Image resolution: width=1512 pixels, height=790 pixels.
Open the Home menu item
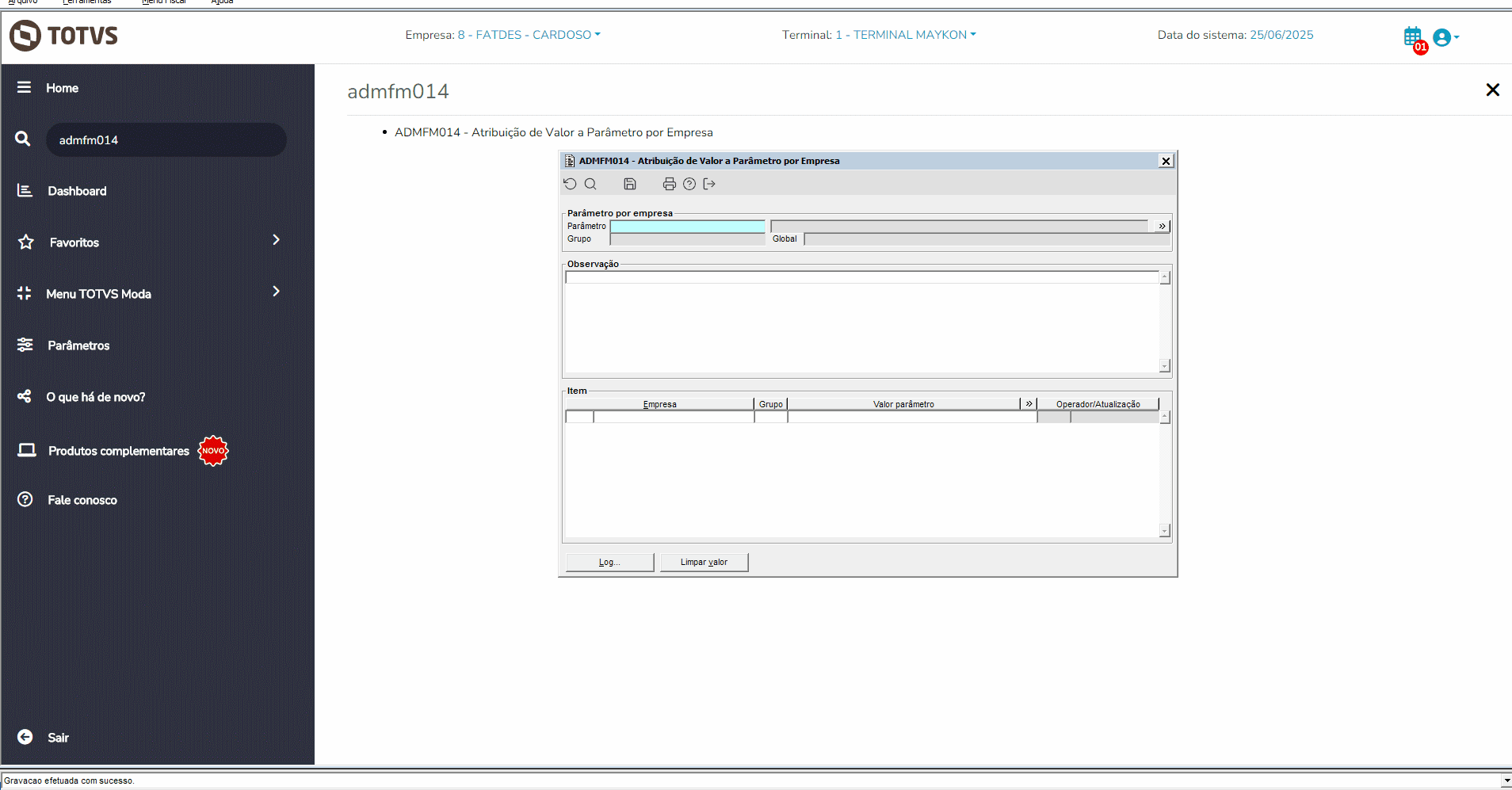tap(62, 88)
